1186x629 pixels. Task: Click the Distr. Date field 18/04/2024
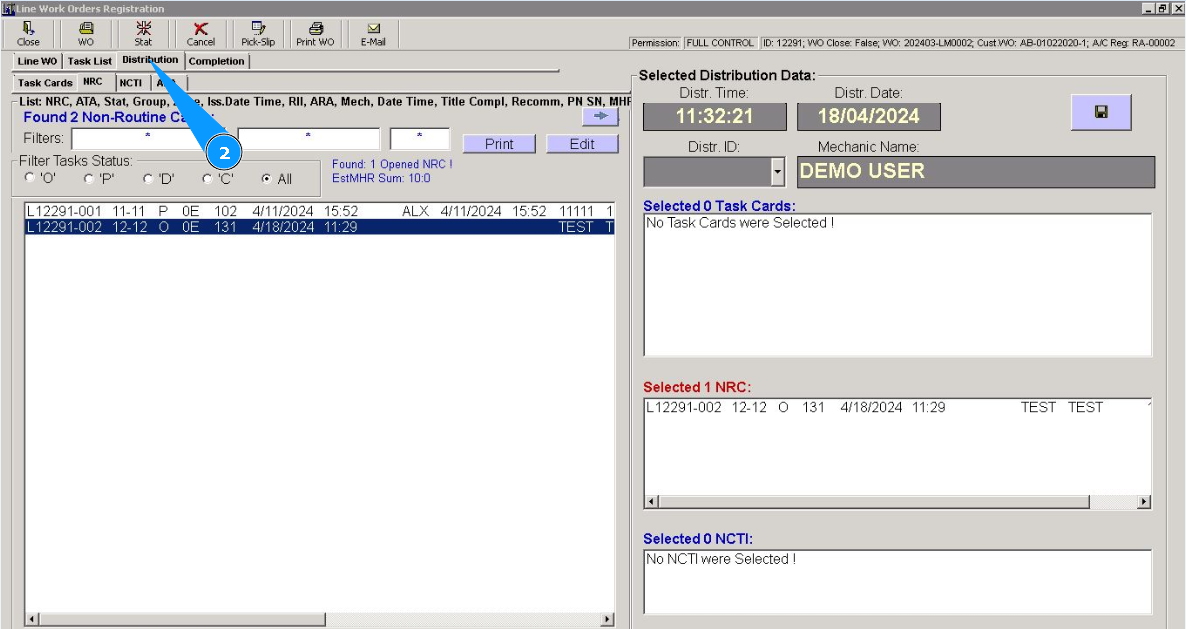(x=868, y=116)
